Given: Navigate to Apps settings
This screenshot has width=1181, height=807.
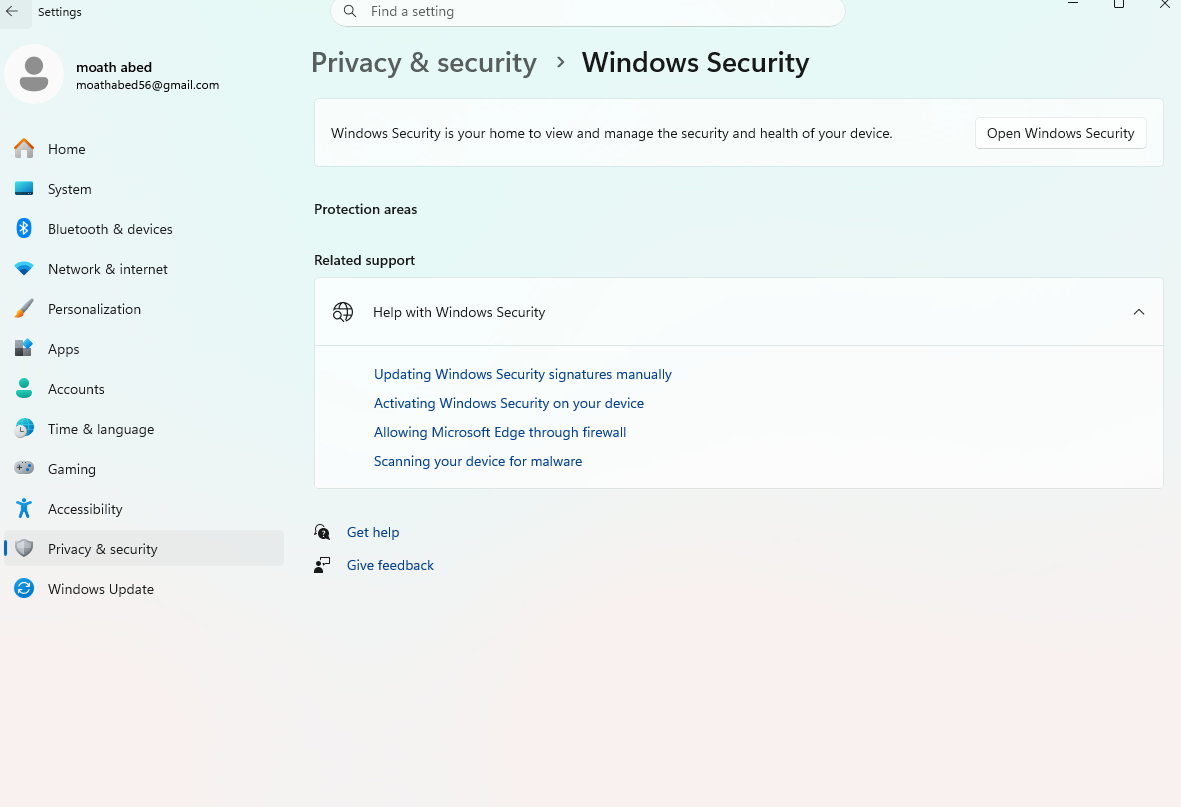Looking at the screenshot, I should [144, 349].
